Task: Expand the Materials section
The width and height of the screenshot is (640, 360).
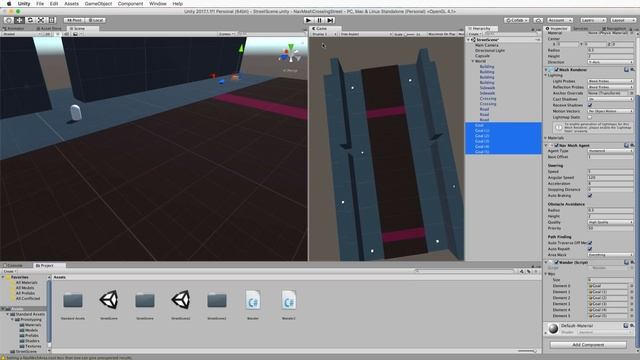Action: coord(546,138)
